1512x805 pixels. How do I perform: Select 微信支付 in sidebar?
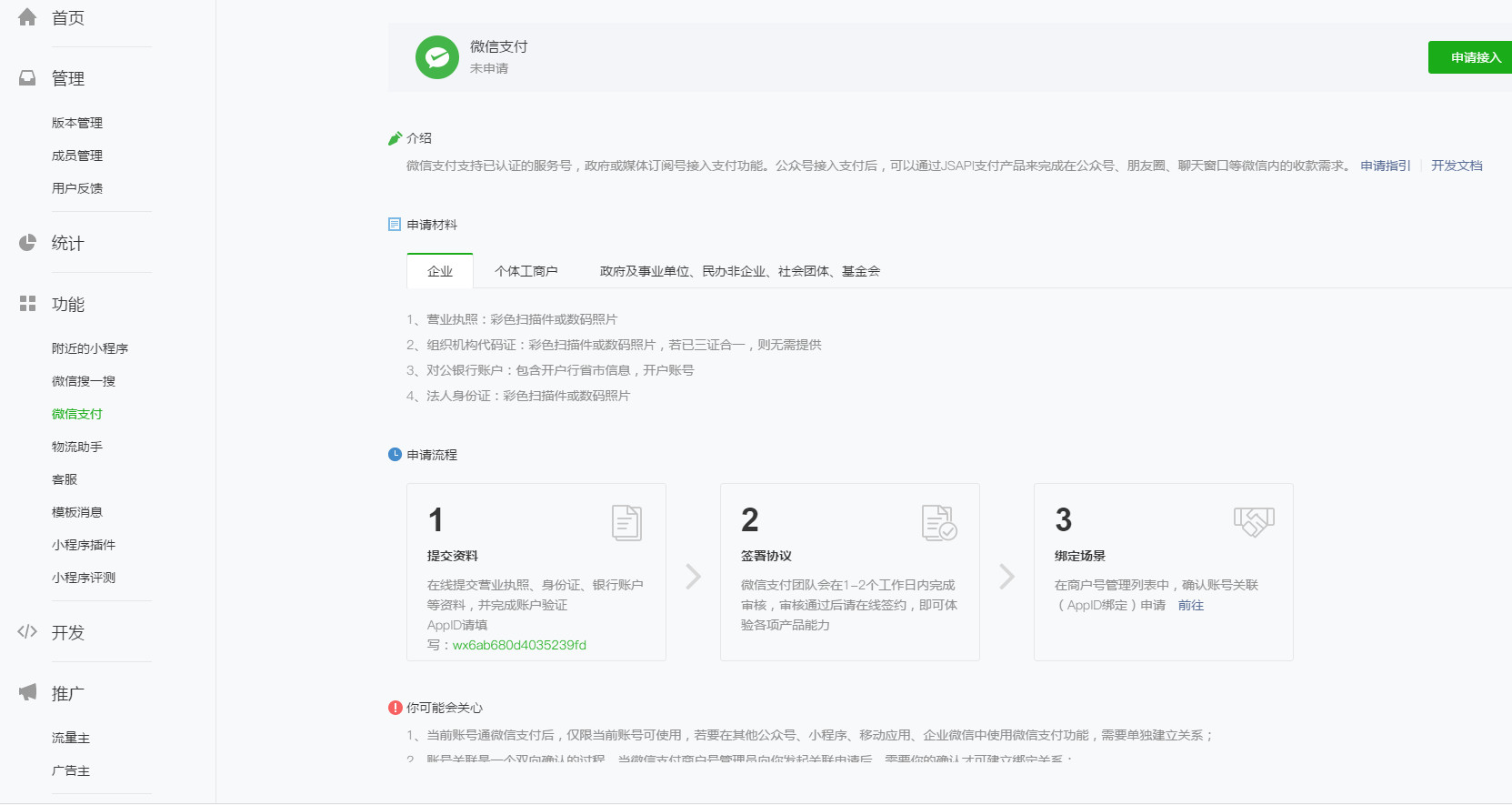tap(77, 414)
